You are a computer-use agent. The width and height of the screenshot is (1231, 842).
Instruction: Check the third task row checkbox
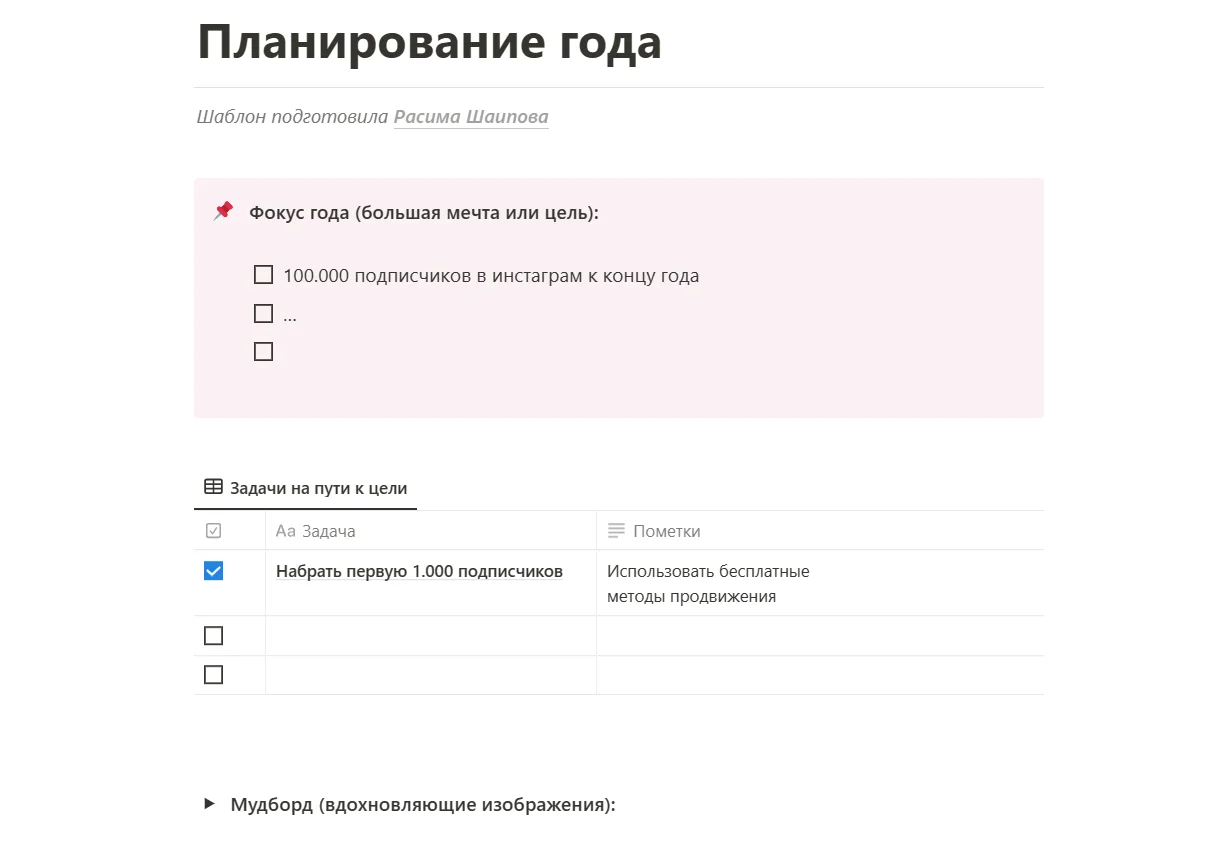tap(213, 675)
